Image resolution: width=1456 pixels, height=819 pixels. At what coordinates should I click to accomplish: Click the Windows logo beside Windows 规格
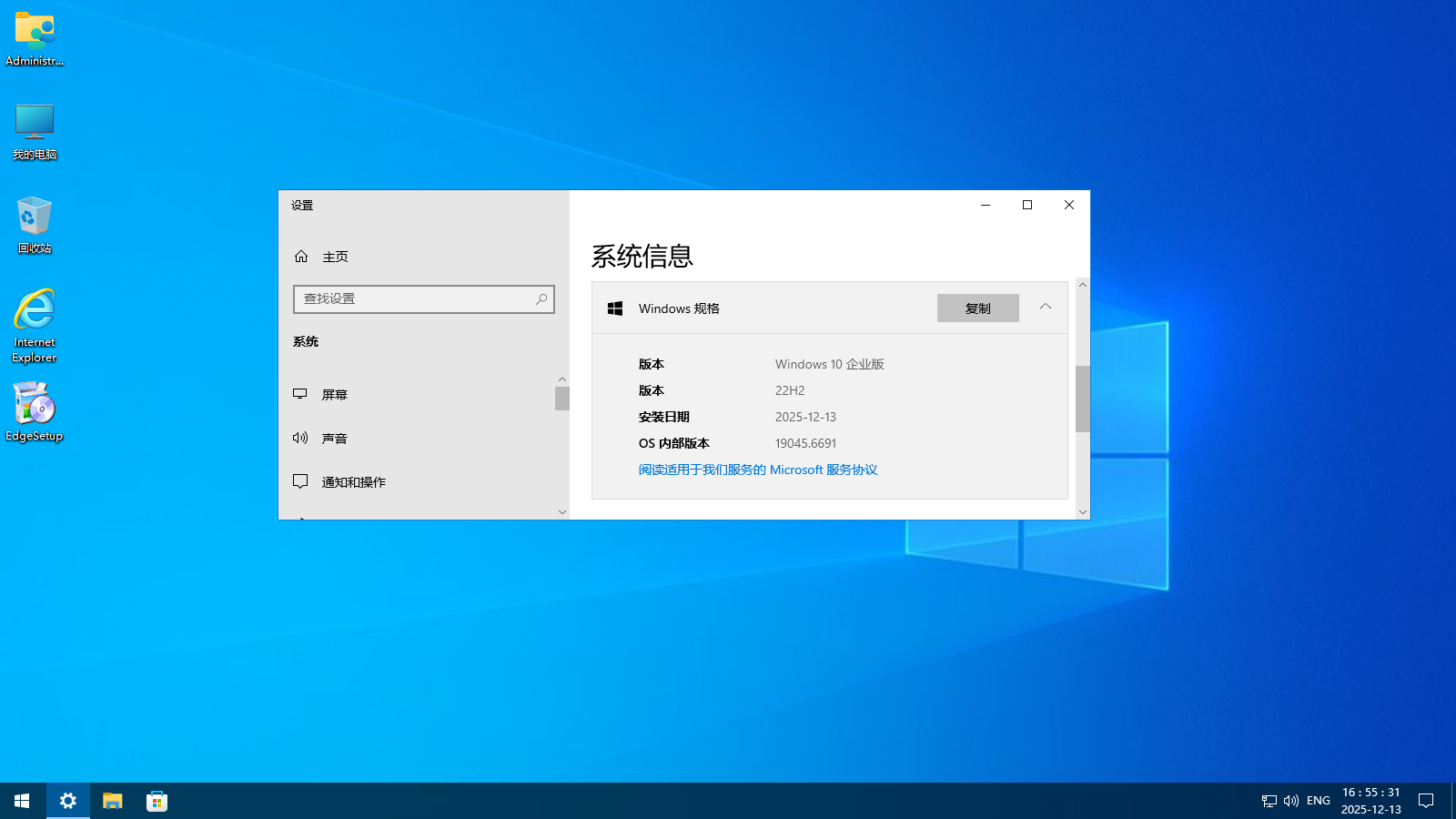click(x=615, y=308)
